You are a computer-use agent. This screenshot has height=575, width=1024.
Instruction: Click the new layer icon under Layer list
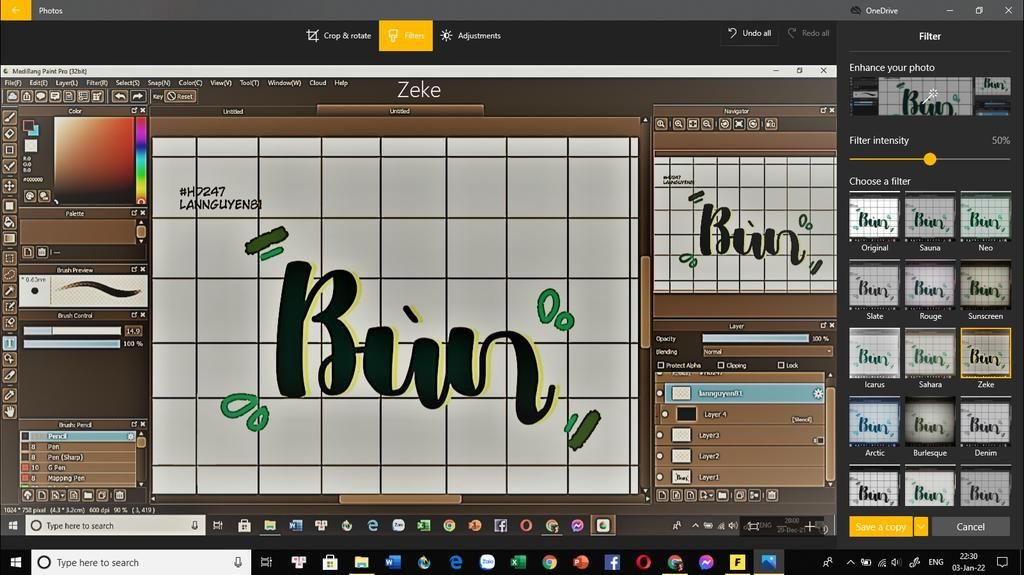[x=662, y=495]
